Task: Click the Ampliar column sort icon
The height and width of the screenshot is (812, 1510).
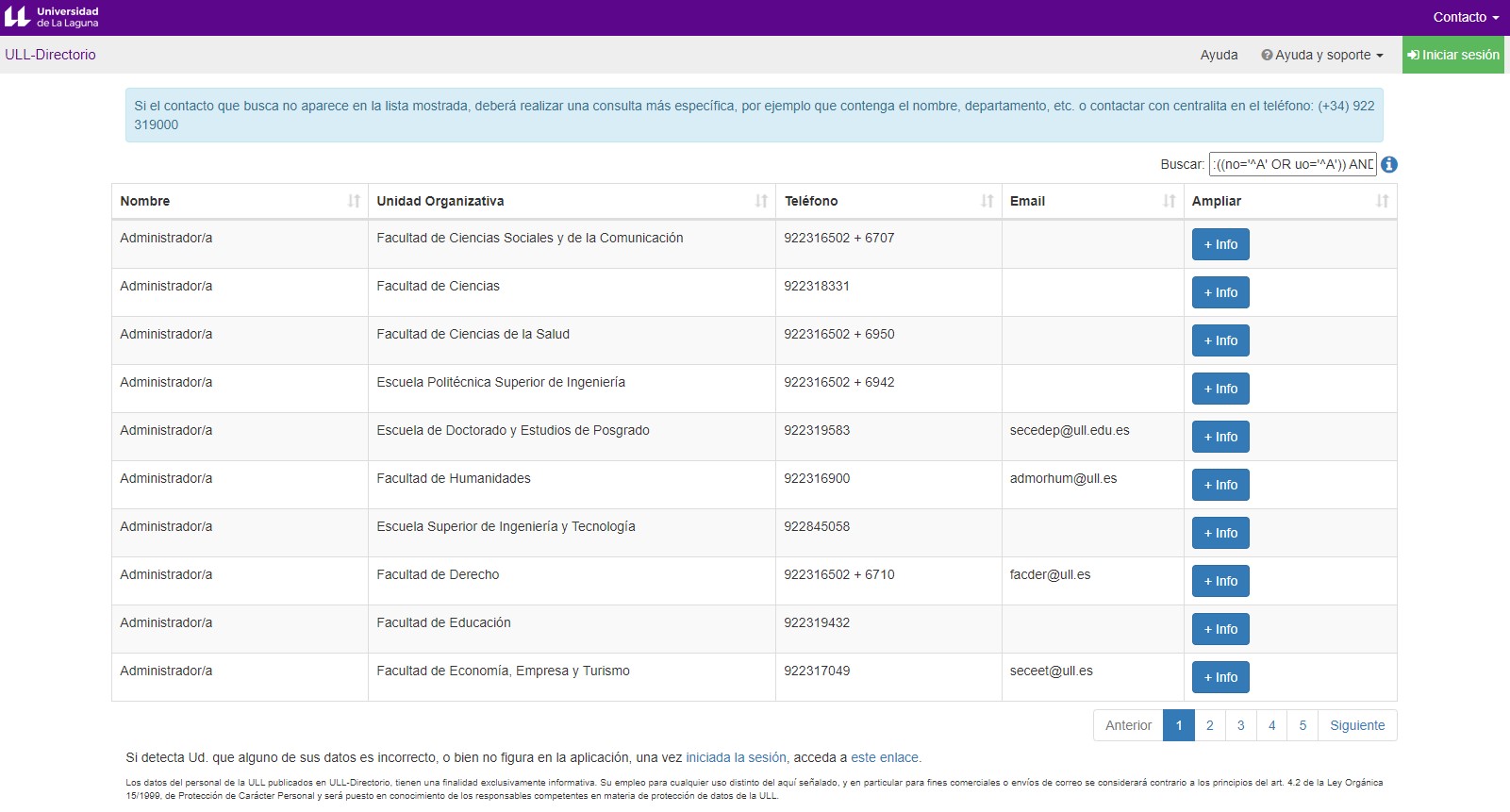Action: (1382, 201)
